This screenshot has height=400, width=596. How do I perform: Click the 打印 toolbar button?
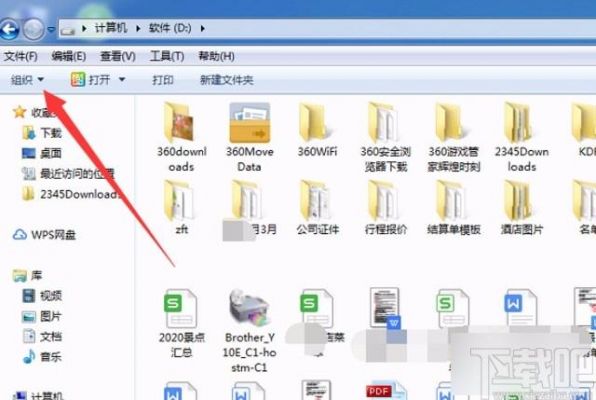(x=163, y=80)
